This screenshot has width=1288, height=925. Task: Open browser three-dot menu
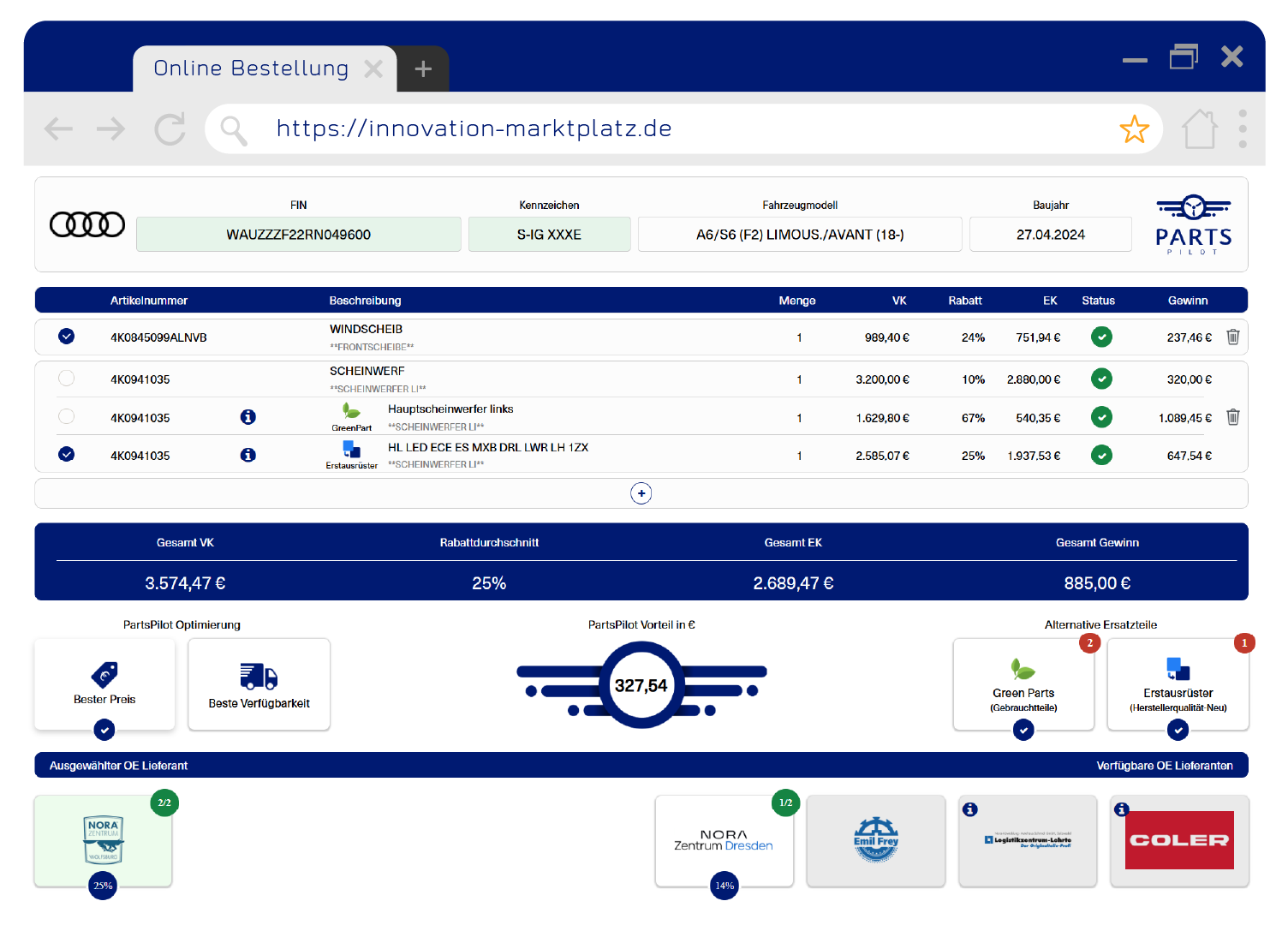[x=1242, y=129]
